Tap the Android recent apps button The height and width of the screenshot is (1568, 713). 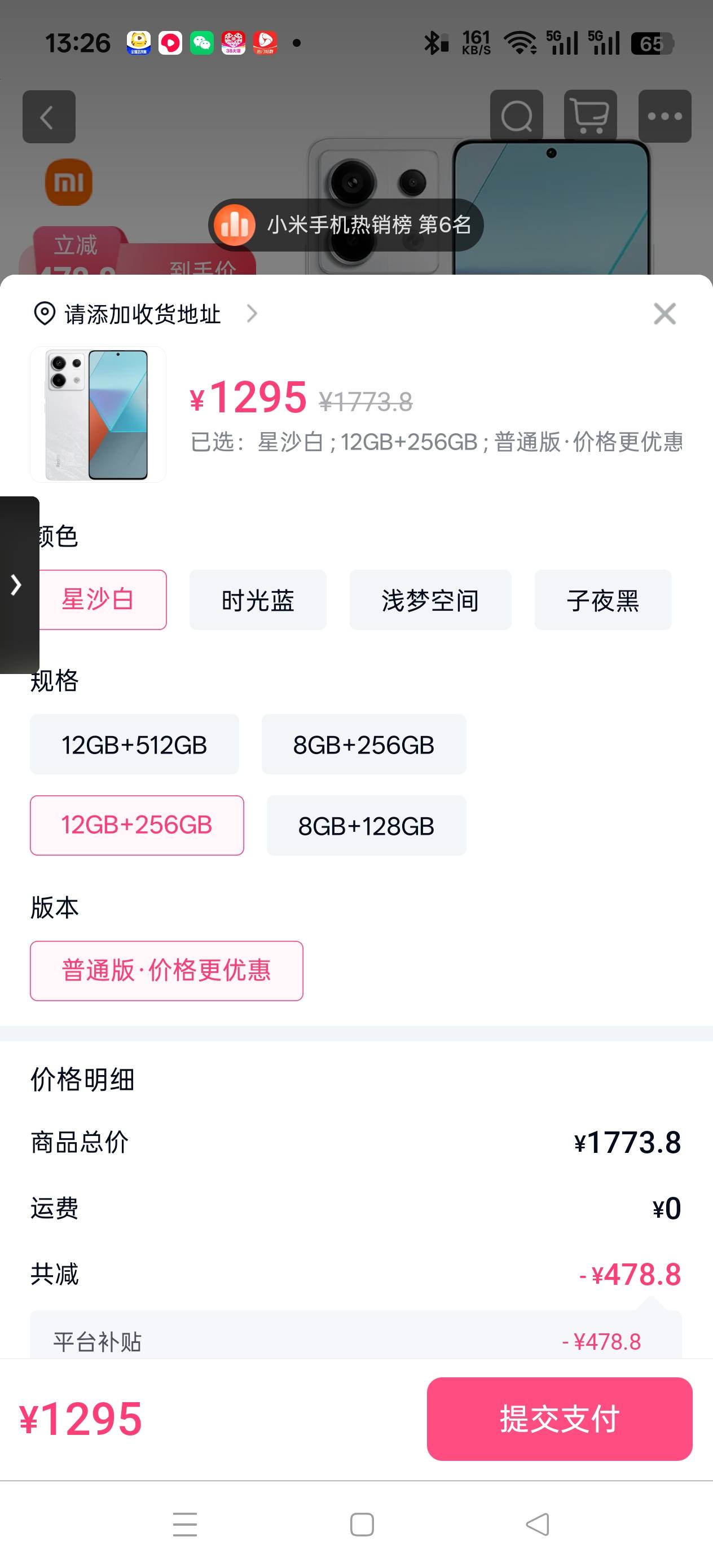[x=185, y=1525]
